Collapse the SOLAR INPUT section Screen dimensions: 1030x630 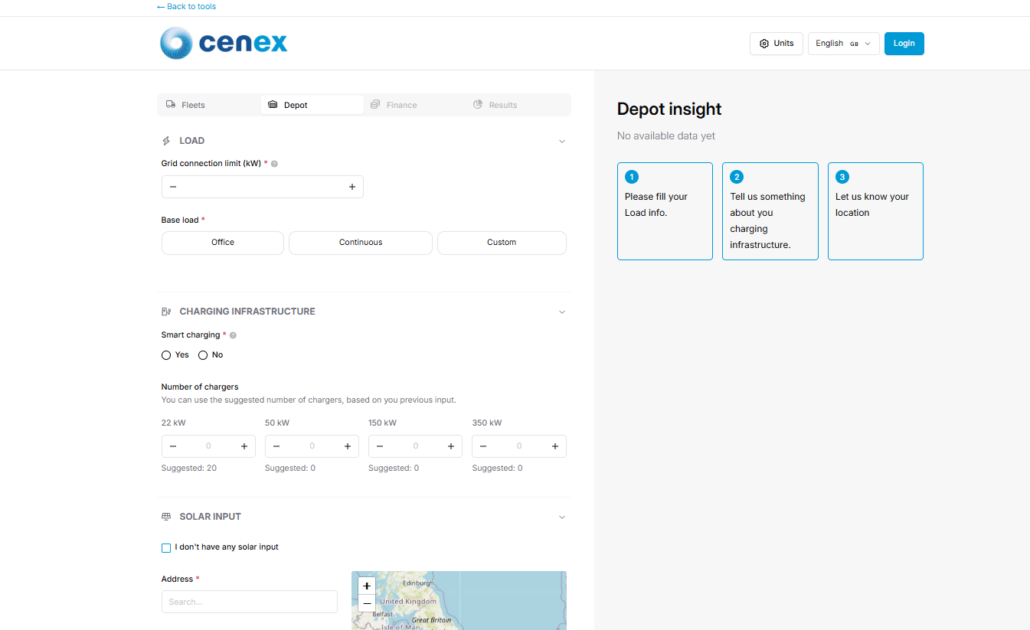pos(562,517)
